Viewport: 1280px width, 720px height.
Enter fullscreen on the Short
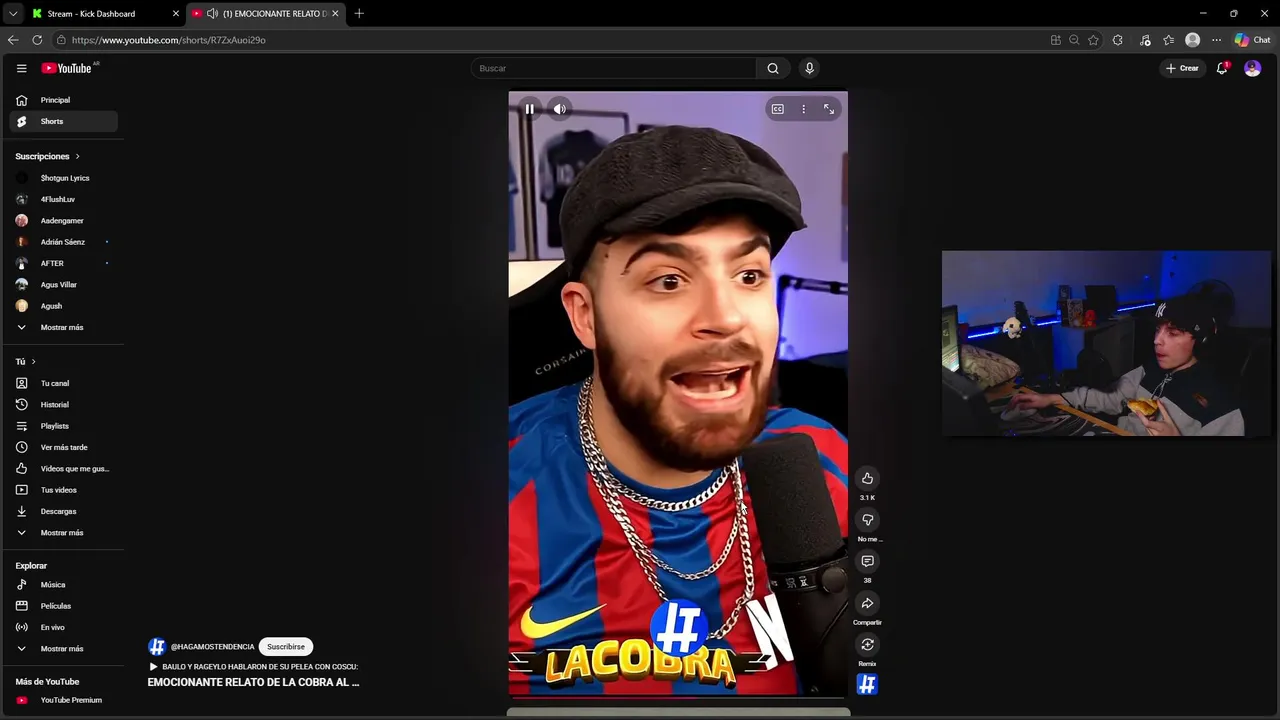[x=829, y=109]
